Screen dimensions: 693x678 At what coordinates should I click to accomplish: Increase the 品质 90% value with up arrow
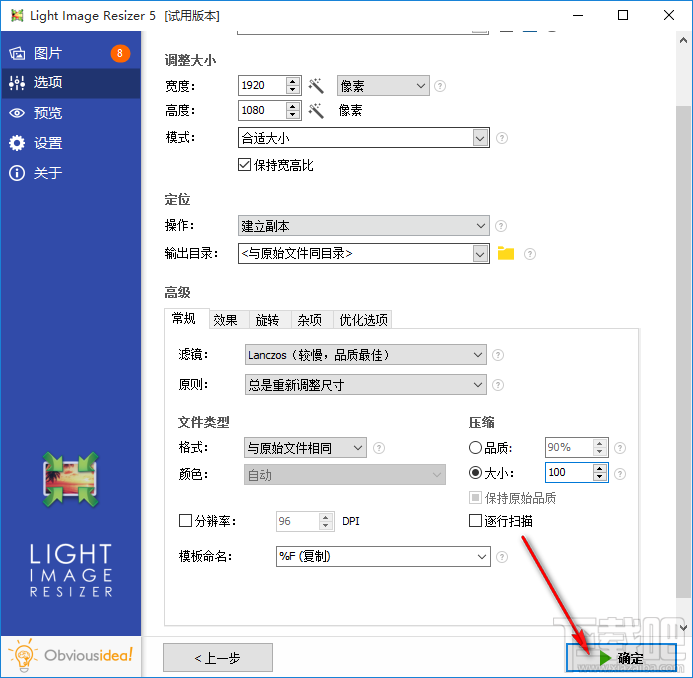(600, 443)
